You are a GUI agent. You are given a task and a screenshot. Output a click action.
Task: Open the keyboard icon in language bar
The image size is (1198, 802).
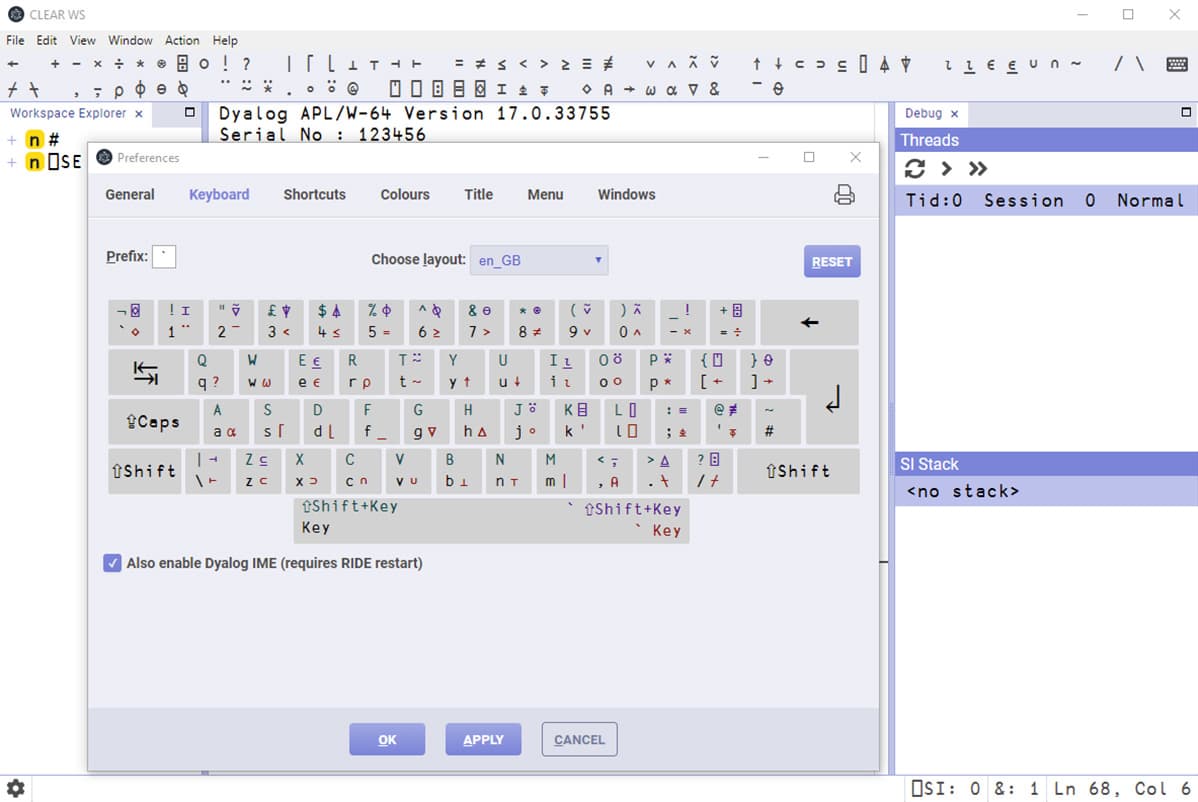pos(1177,64)
